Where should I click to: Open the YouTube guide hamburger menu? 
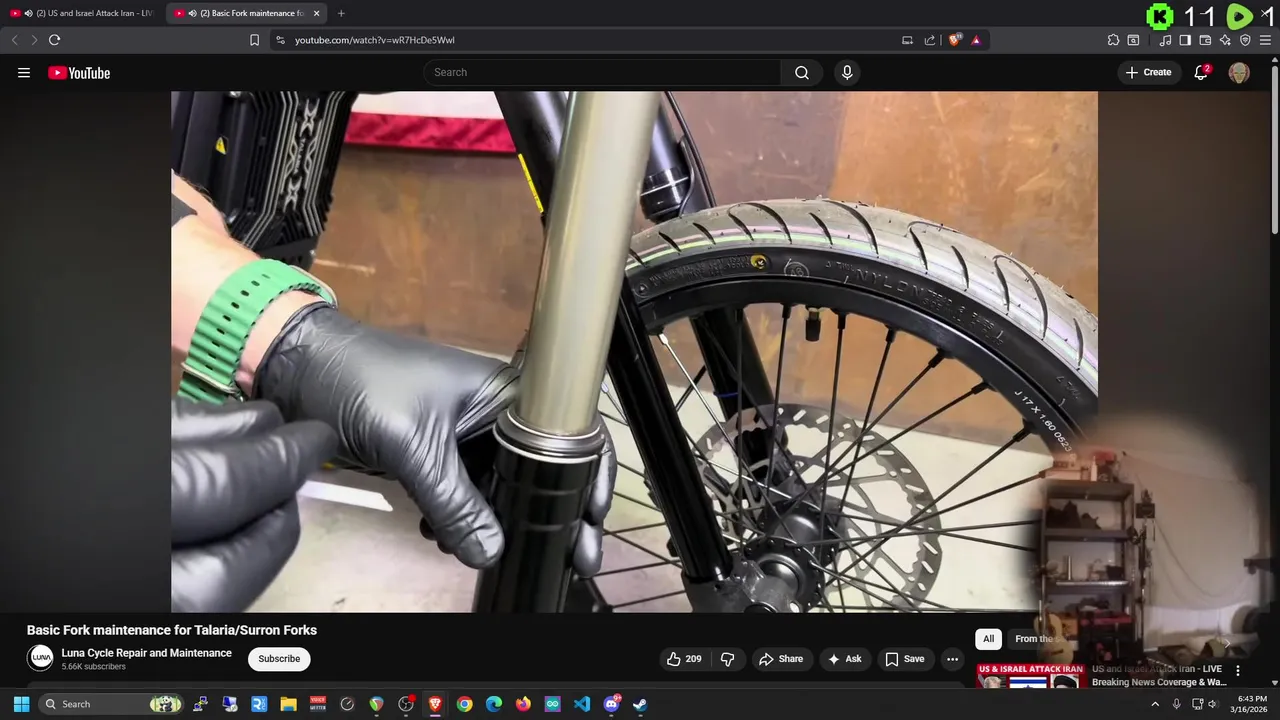tap(24, 72)
